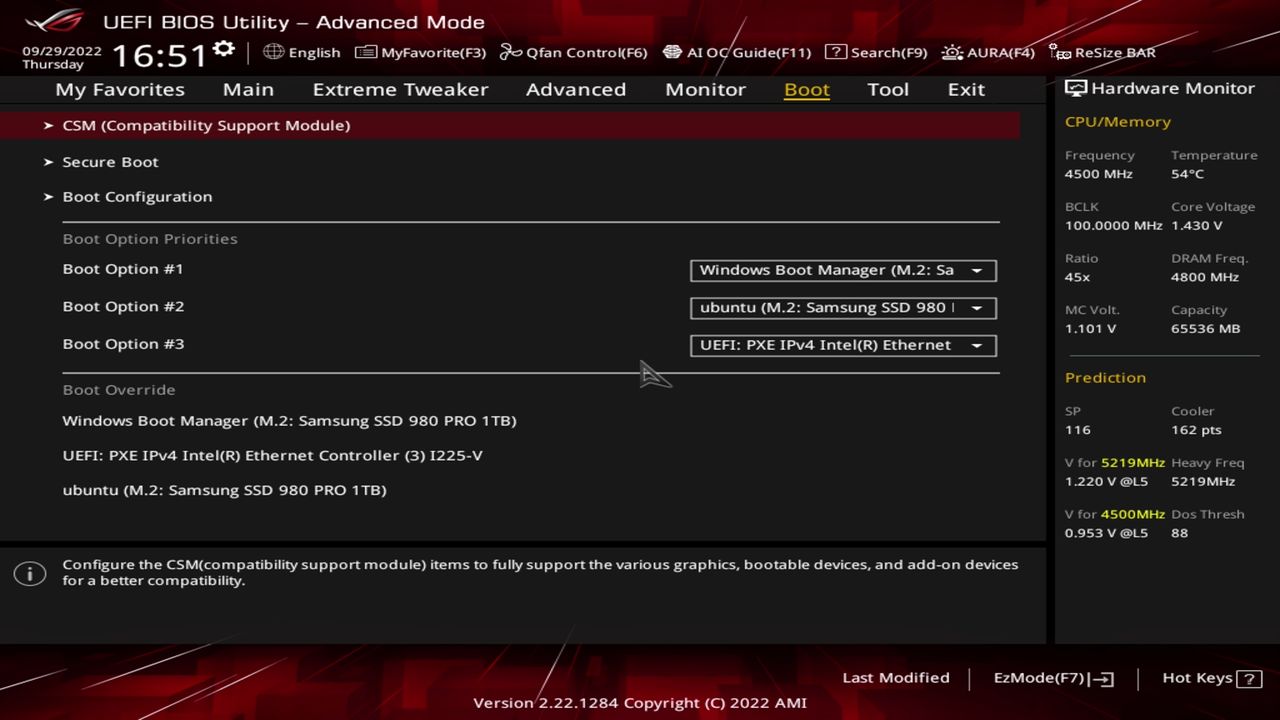Expand the Secure Boot submenu
Viewport: 1280px width, 720px height.
click(110, 162)
